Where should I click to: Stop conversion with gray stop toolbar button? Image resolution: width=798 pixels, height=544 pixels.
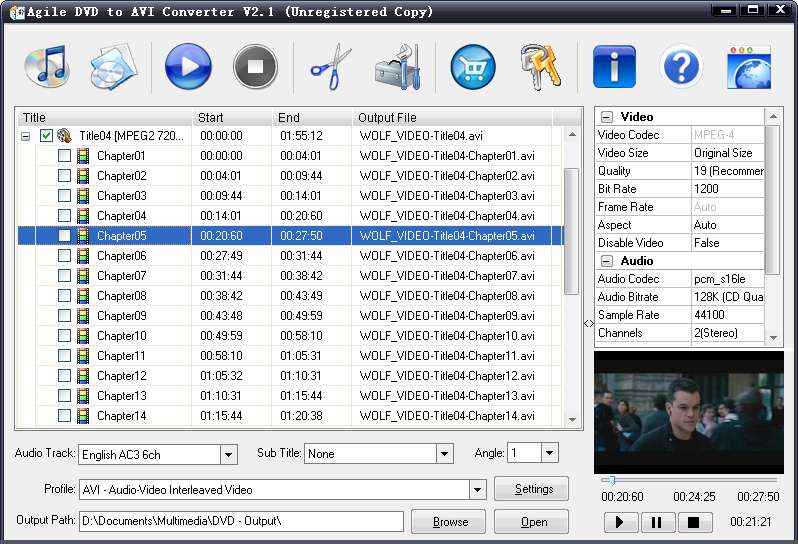point(255,67)
